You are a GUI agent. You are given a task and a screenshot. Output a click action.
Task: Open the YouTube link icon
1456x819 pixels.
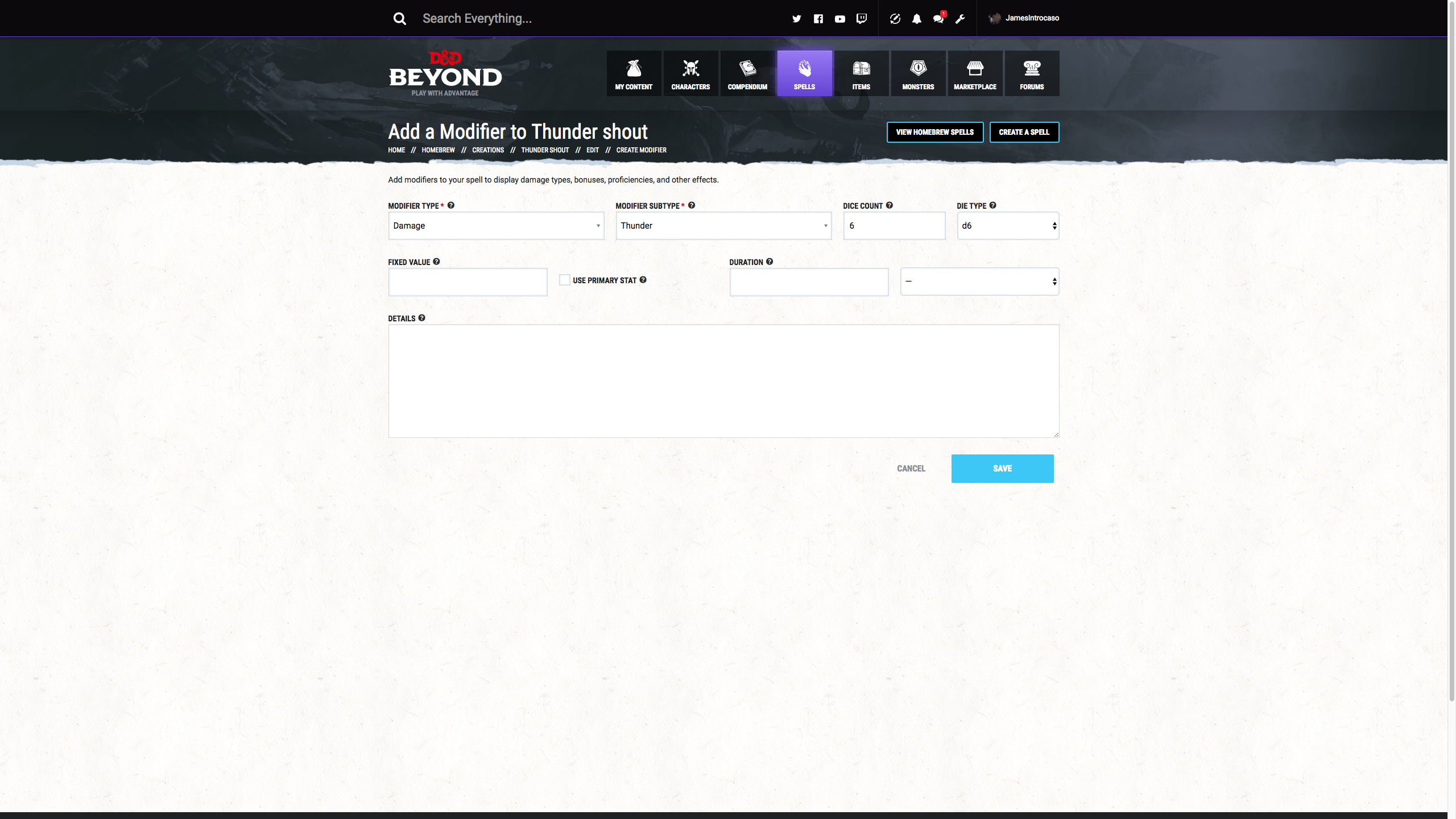(840, 19)
